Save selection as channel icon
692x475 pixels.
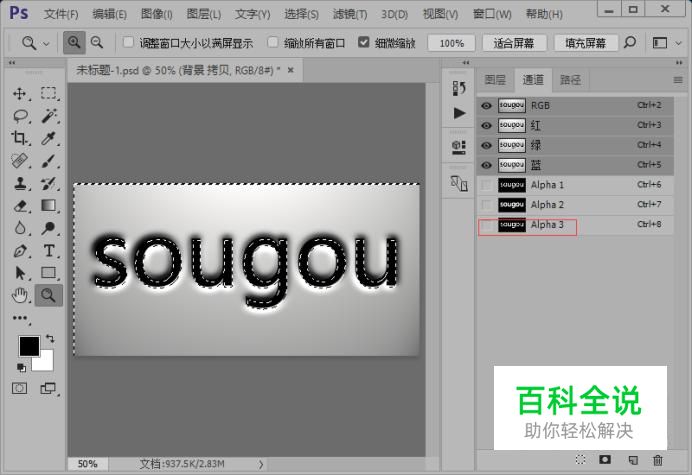[x=605, y=460]
